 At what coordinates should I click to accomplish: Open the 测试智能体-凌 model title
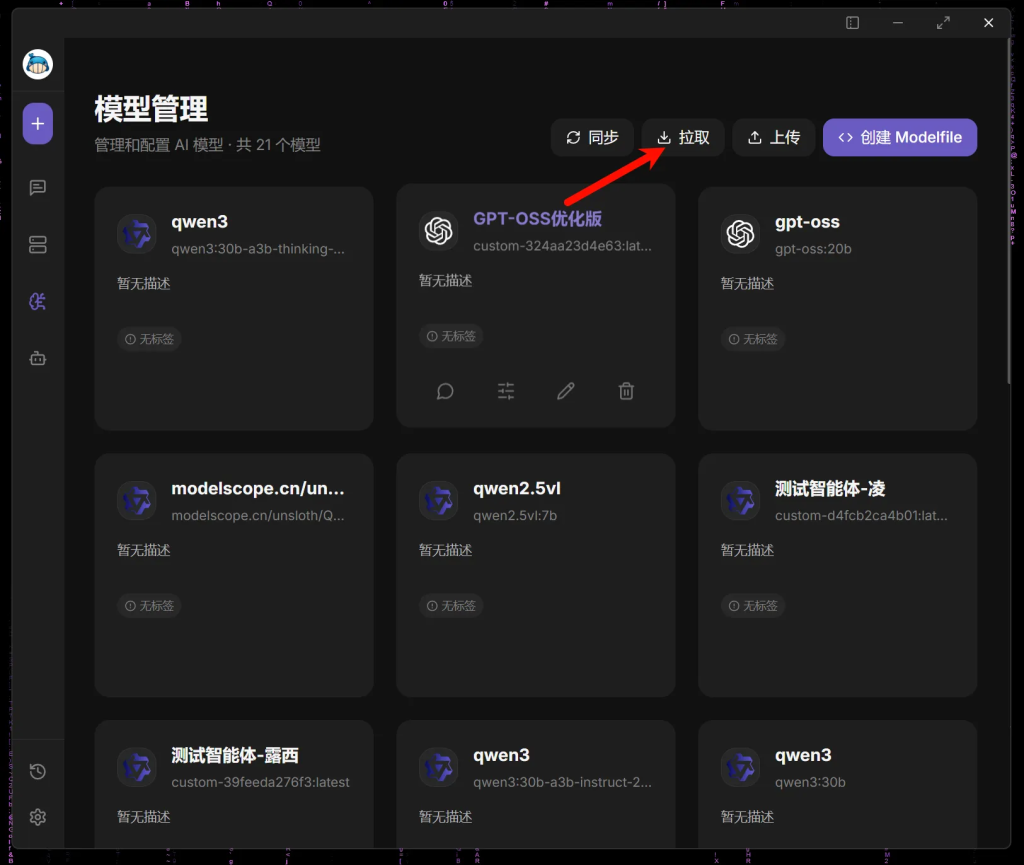coord(830,488)
